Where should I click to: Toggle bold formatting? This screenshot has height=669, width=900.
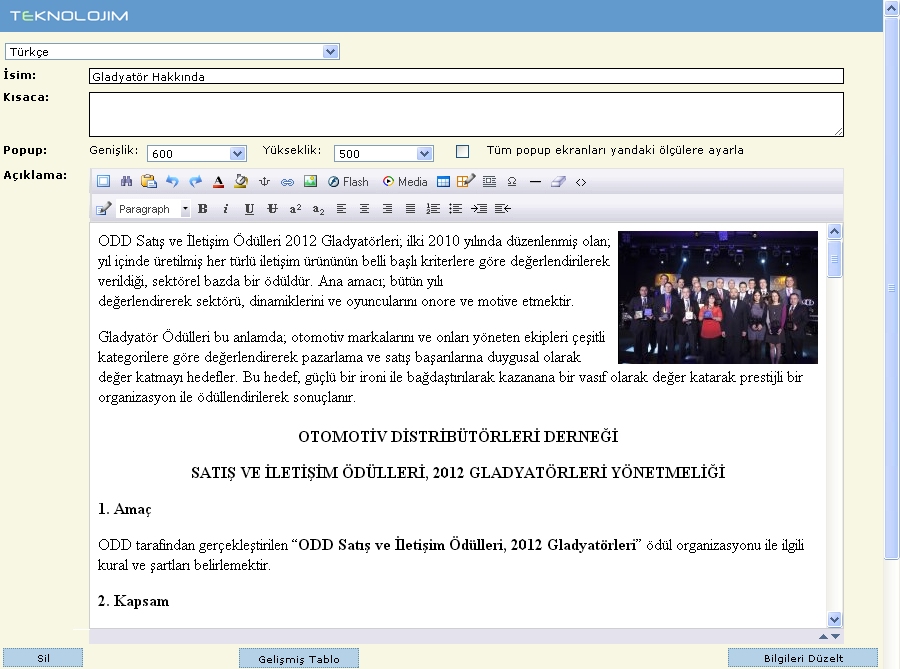click(203, 209)
